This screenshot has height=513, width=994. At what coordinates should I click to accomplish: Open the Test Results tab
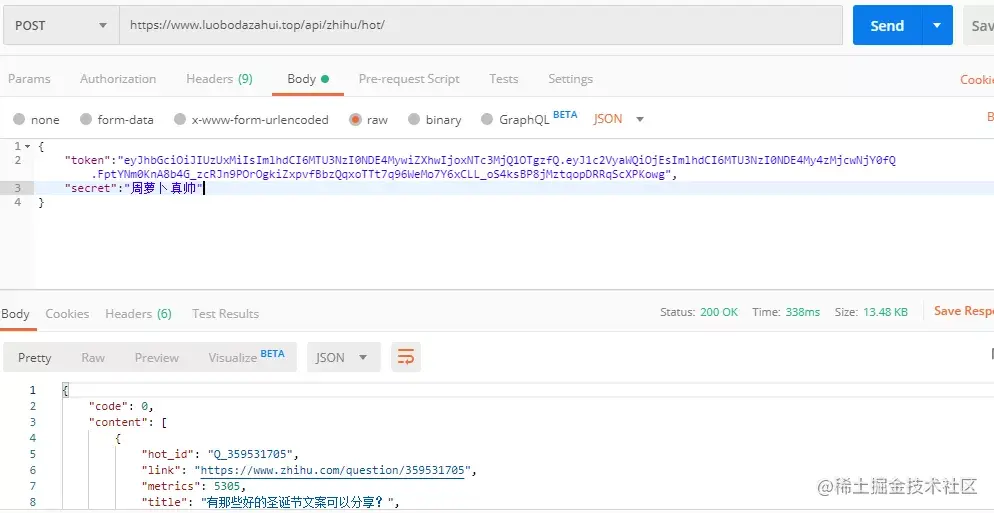coord(225,314)
